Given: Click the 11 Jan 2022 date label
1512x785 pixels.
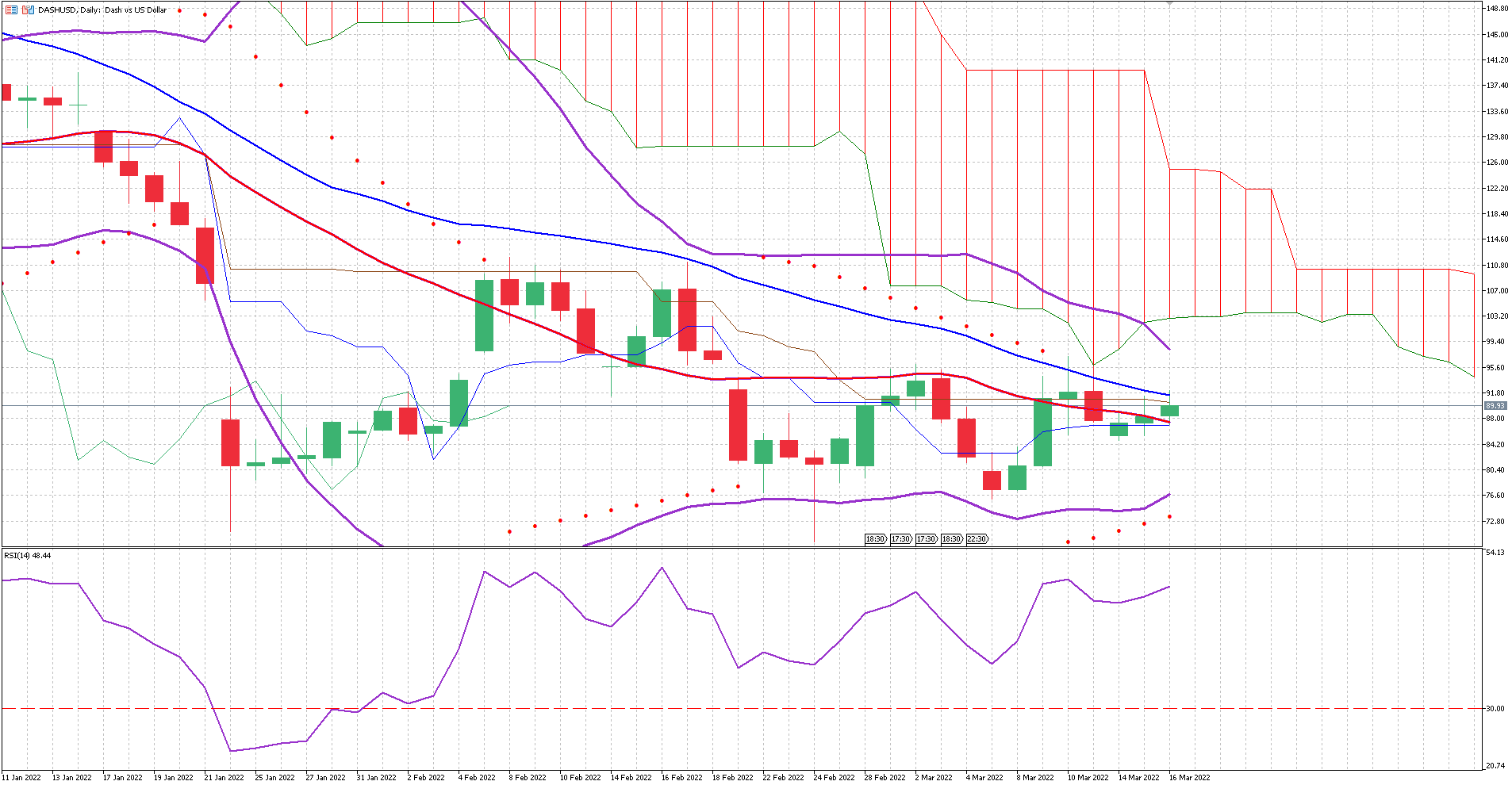Looking at the screenshot, I should tap(21, 778).
